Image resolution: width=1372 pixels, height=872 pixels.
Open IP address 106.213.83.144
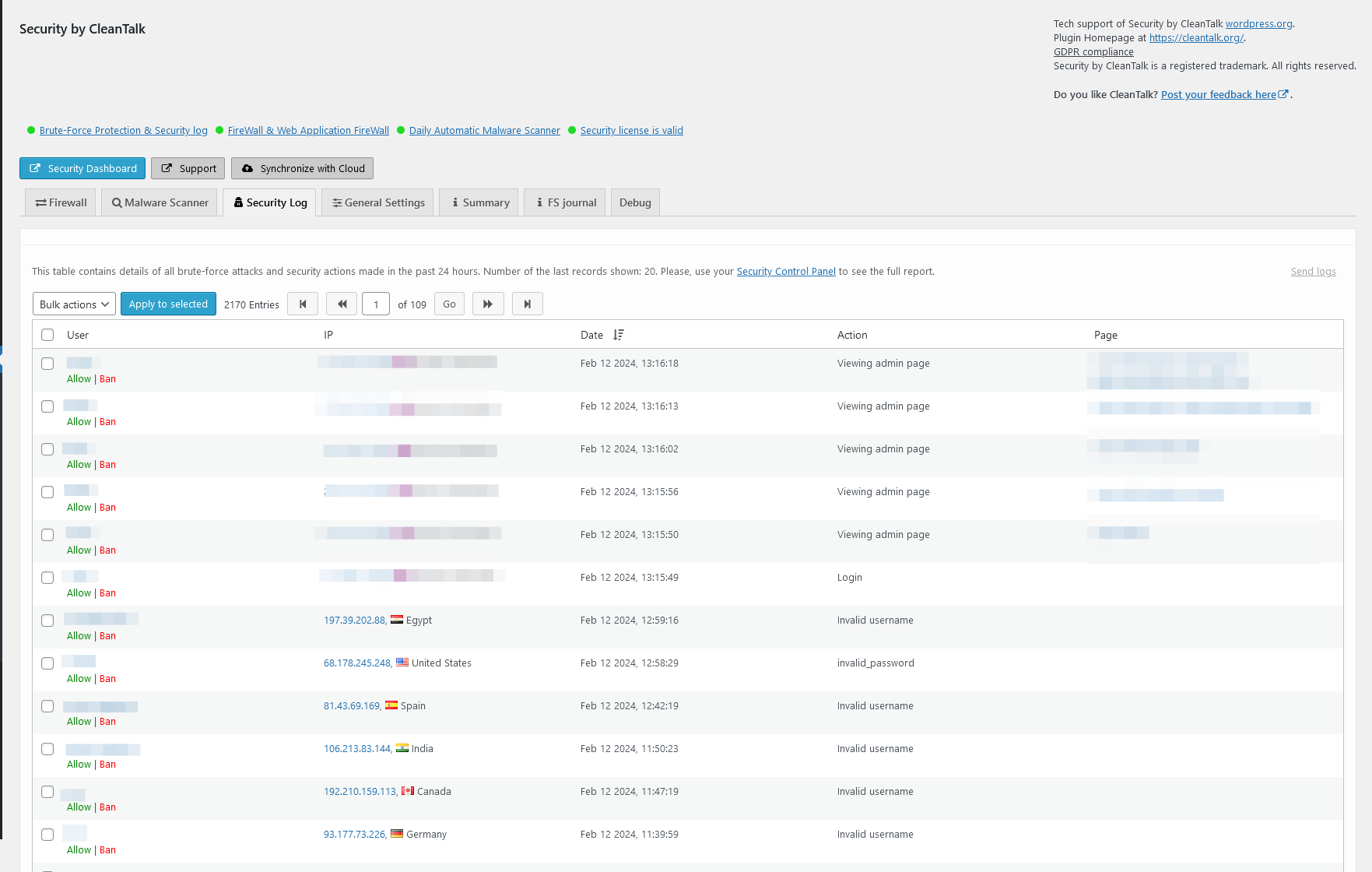[x=357, y=748]
